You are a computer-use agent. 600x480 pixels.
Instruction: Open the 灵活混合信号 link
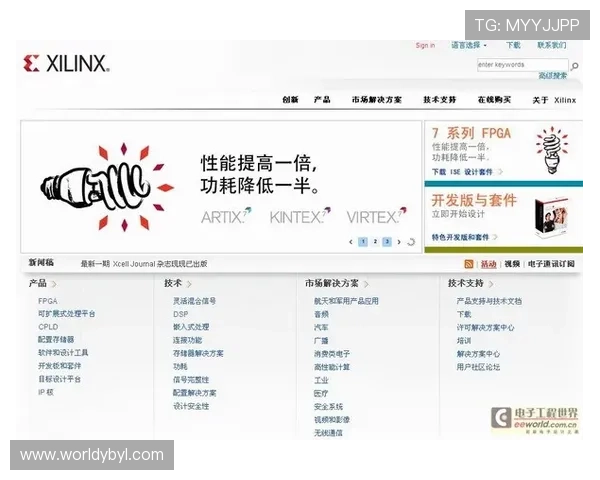194,301
